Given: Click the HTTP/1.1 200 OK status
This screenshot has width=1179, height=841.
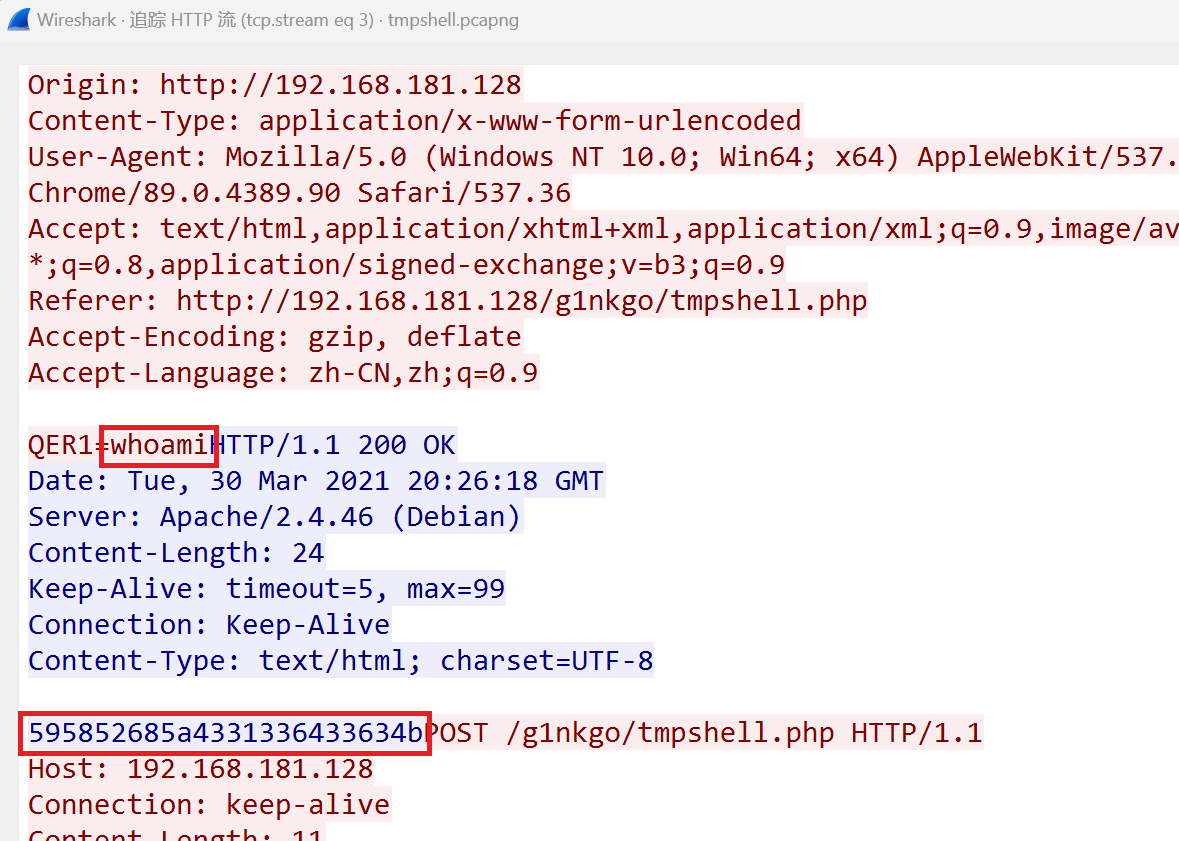Looking at the screenshot, I should pos(335,445).
